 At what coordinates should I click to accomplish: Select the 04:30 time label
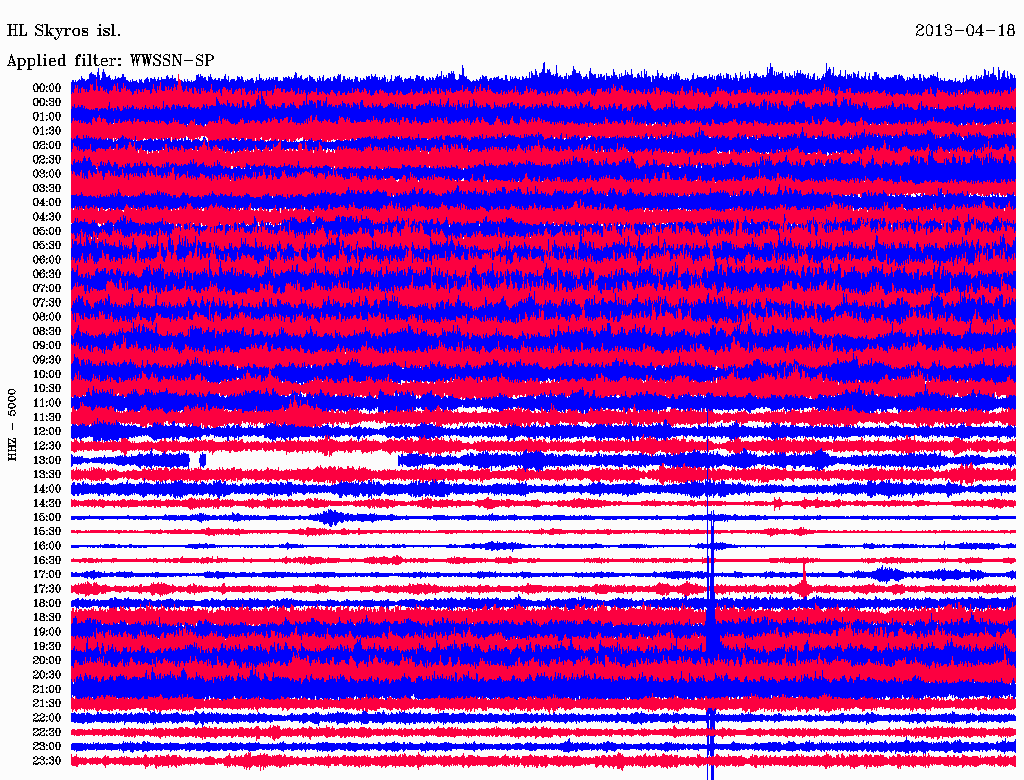click(x=47, y=217)
